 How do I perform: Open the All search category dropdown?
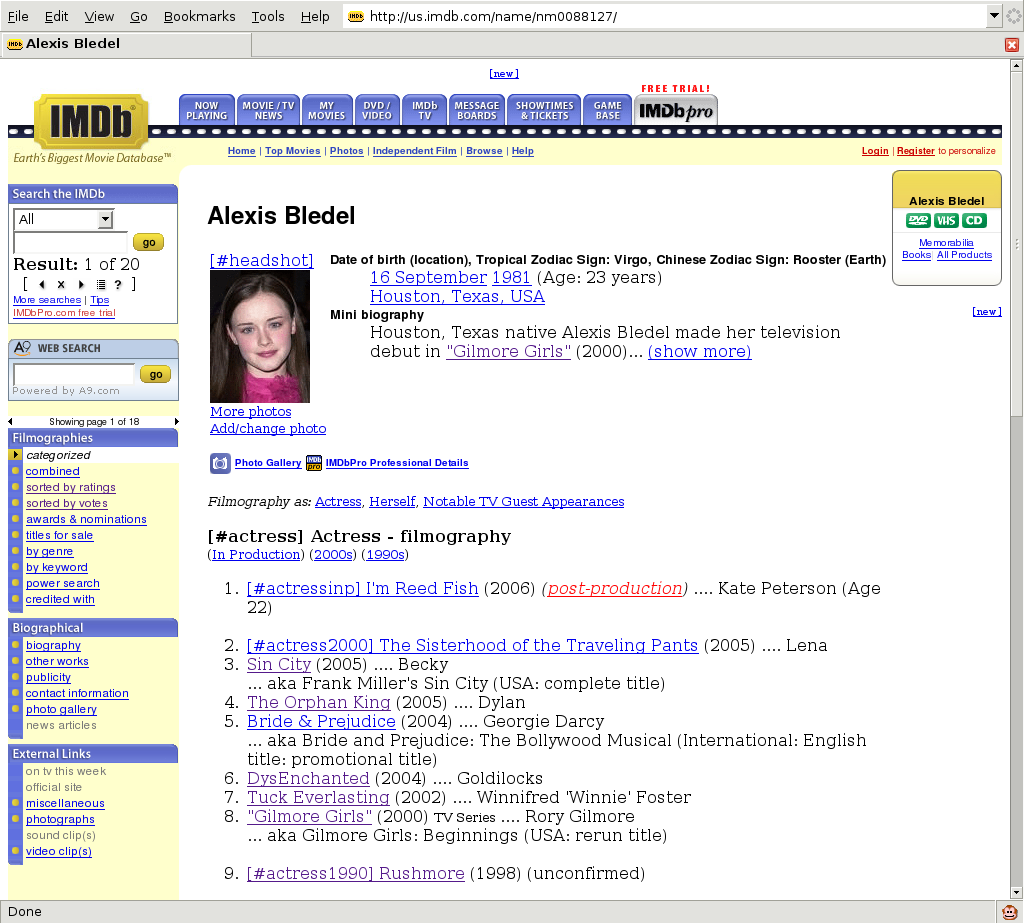pyautogui.click(x=63, y=219)
